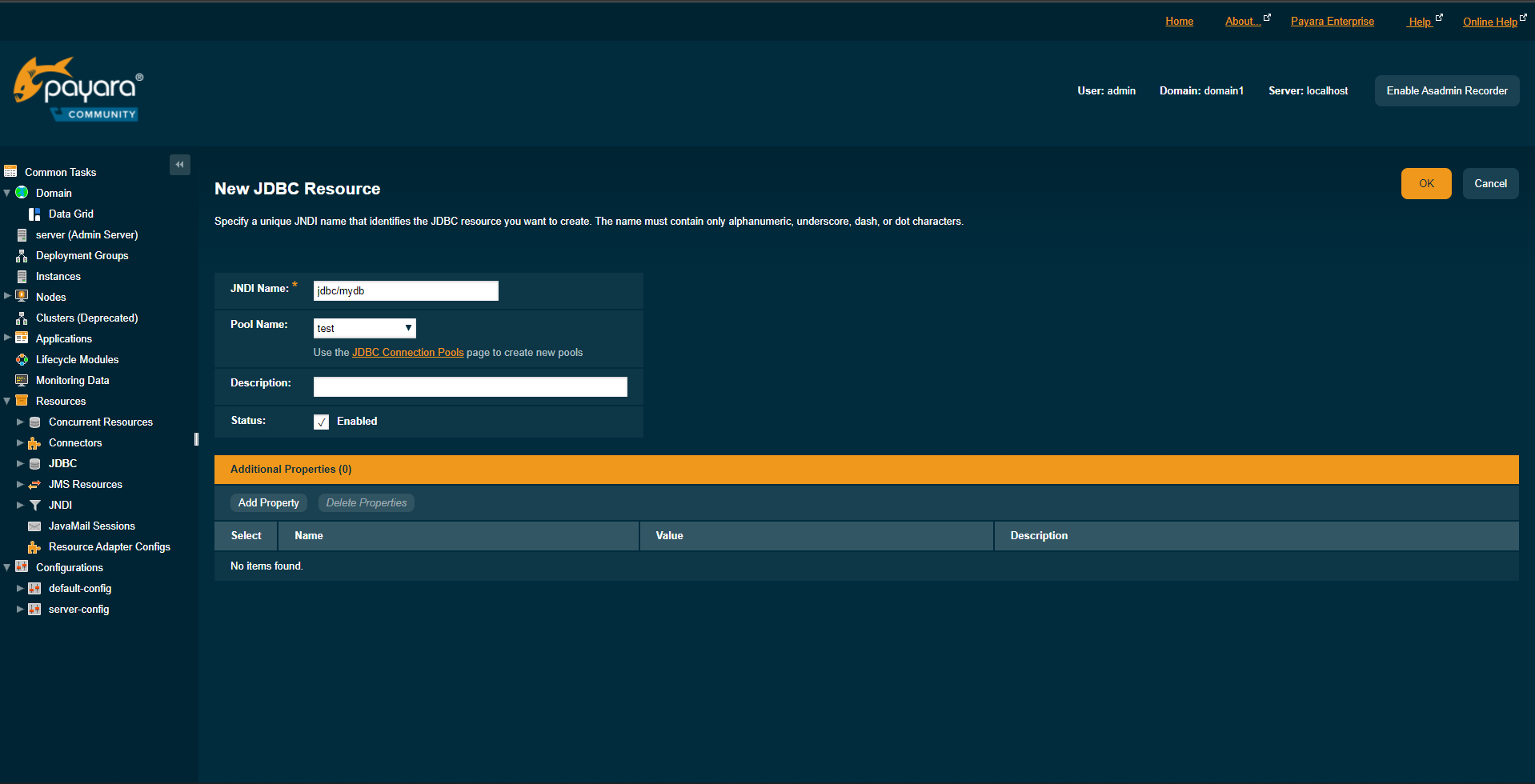Collapse the navigation pane with the arrow icon
Image resolution: width=1535 pixels, height=784 pixels.
click(179, 164)
